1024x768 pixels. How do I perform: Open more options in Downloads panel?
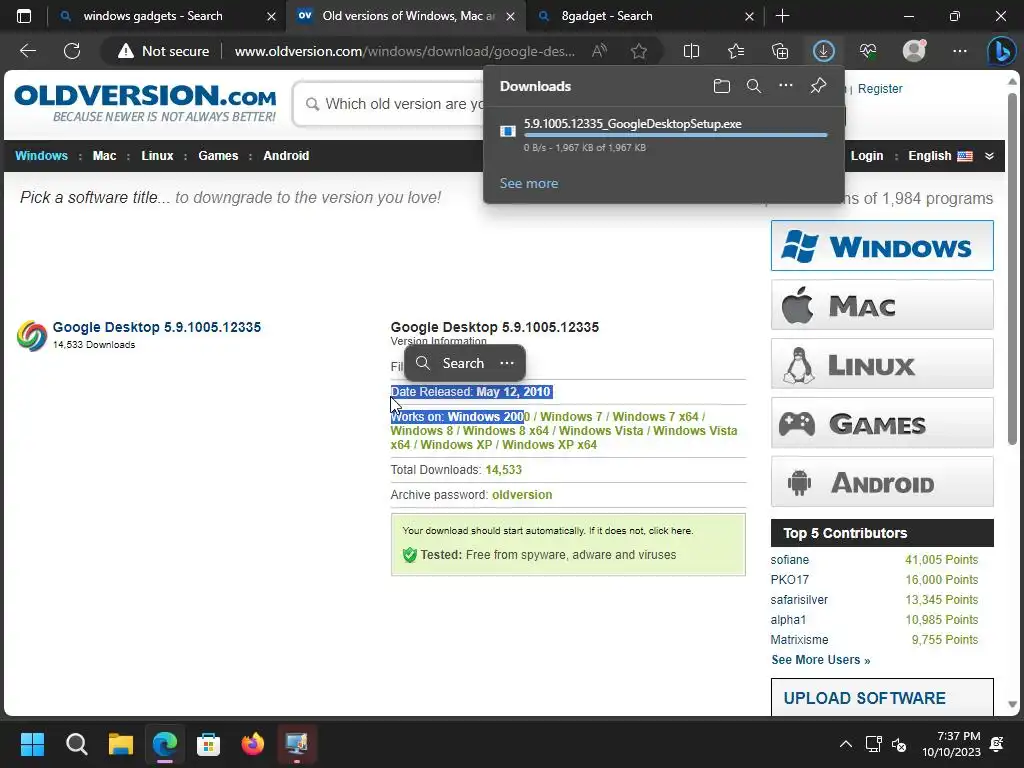786,86
